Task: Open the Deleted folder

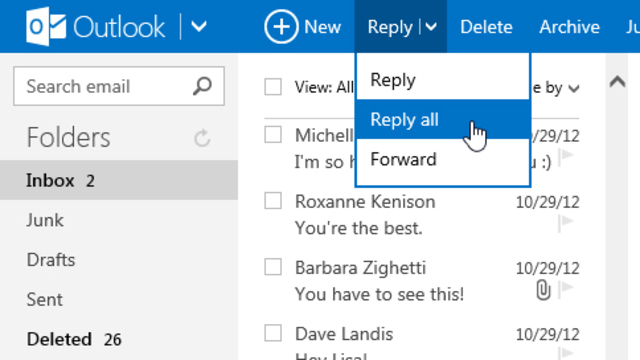Action: coord(119,339)
